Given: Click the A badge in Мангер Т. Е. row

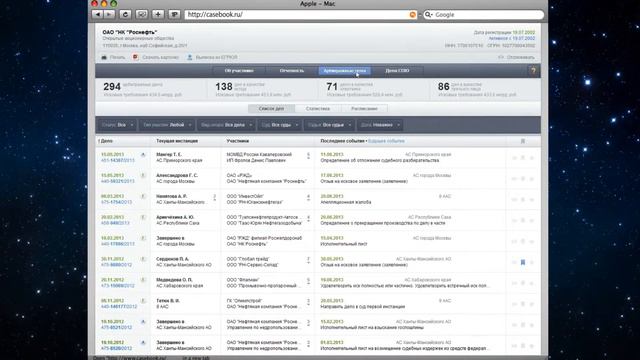Looking at the screenshot, I should tap(143, 155).
